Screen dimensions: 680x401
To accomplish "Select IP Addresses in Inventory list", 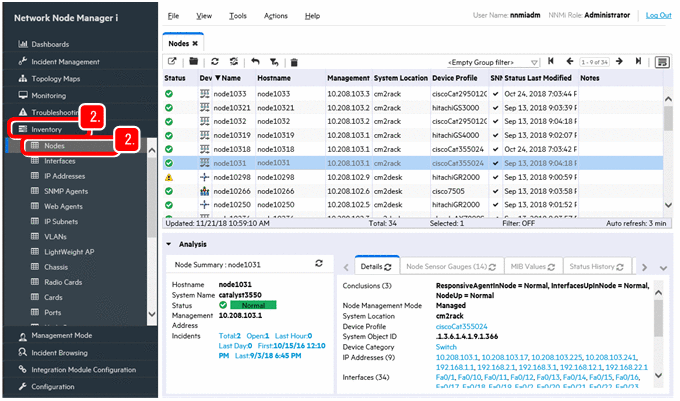I will pyautogui.click(x=66, y=175).
